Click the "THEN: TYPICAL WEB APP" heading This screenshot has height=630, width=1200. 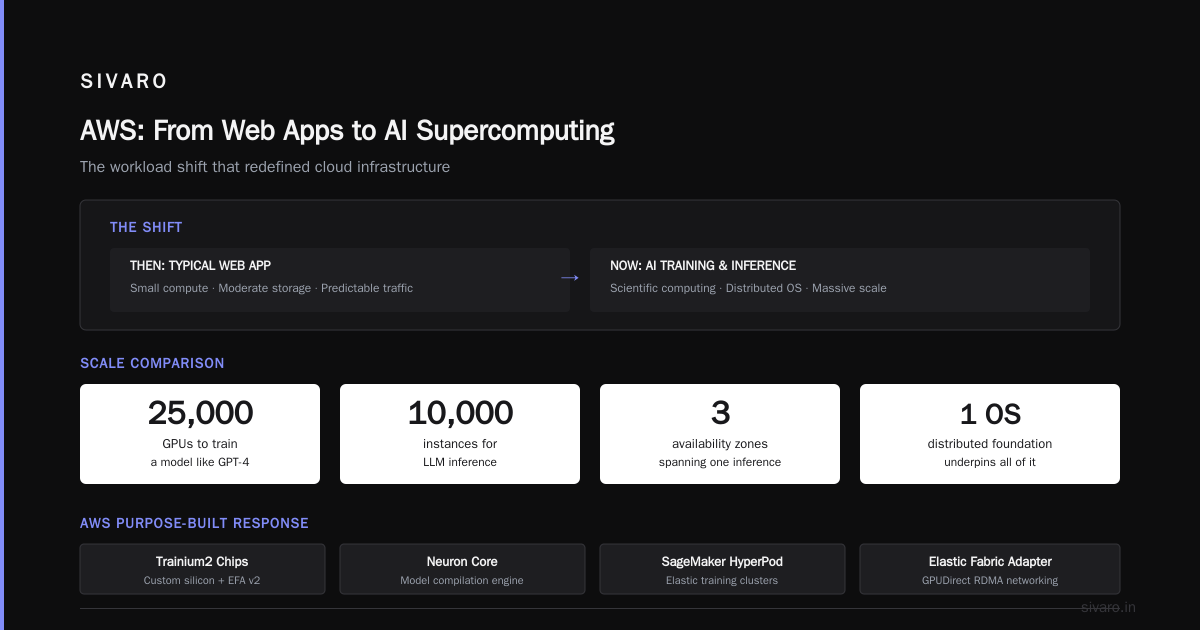[200, 266]
